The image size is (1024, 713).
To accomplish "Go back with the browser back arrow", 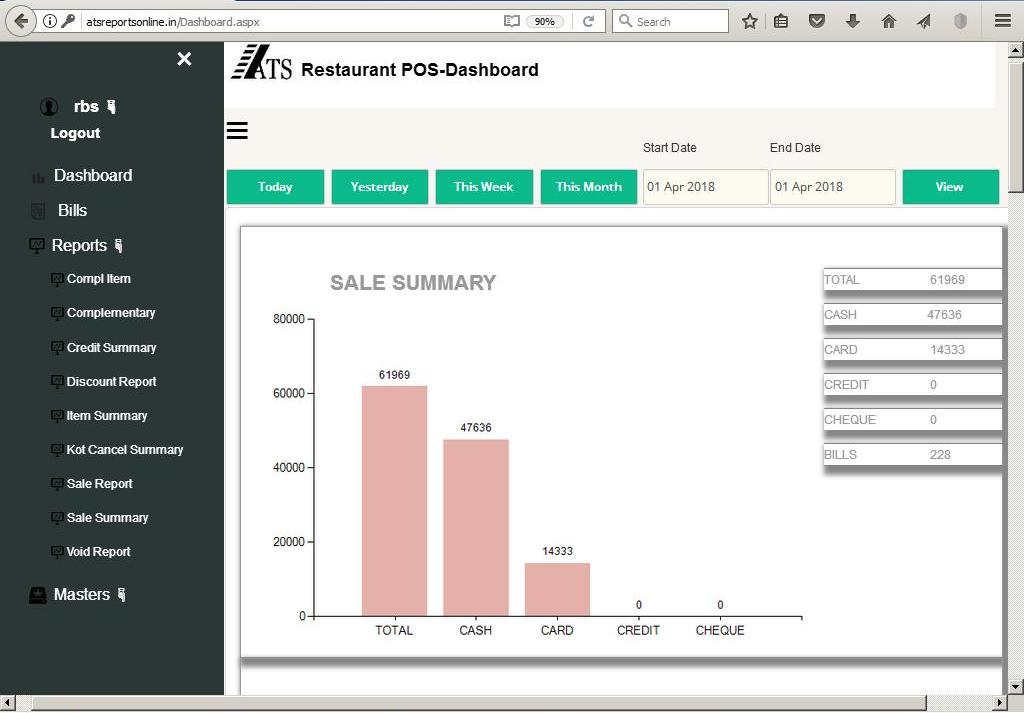I will [20, 21].
